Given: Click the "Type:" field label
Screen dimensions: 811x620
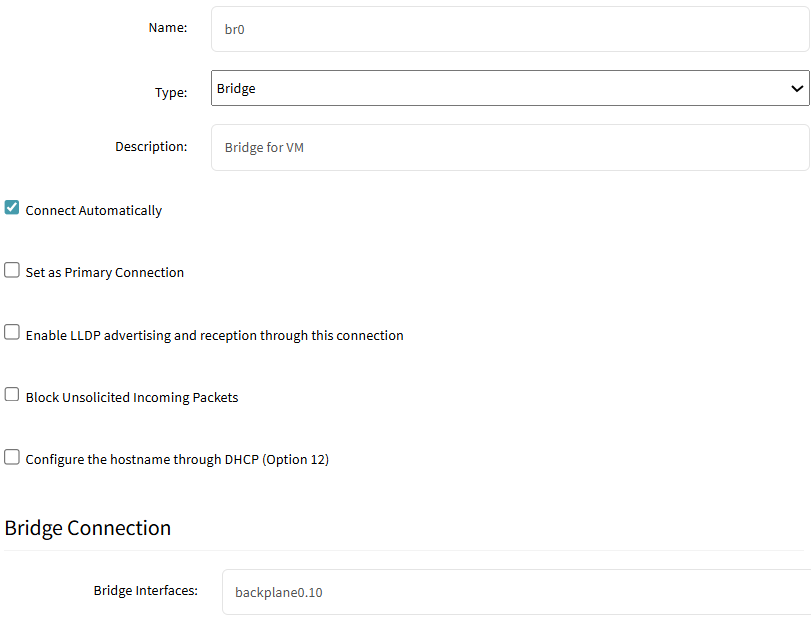Looking at the screenshot, I should click(171, 93).
